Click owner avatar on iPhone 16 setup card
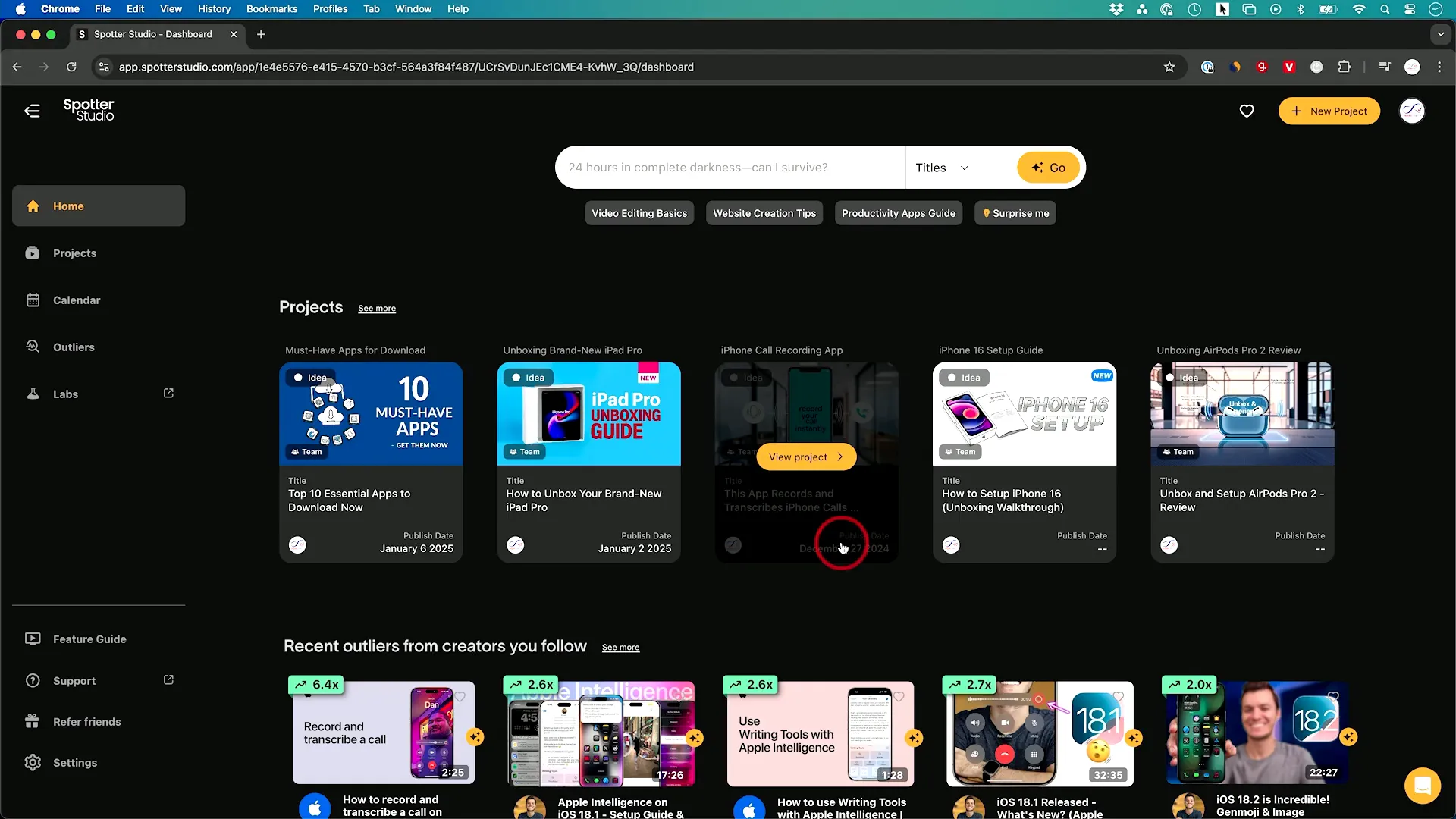The width and height of the screenshot is (1456, 819). [951, 544]
